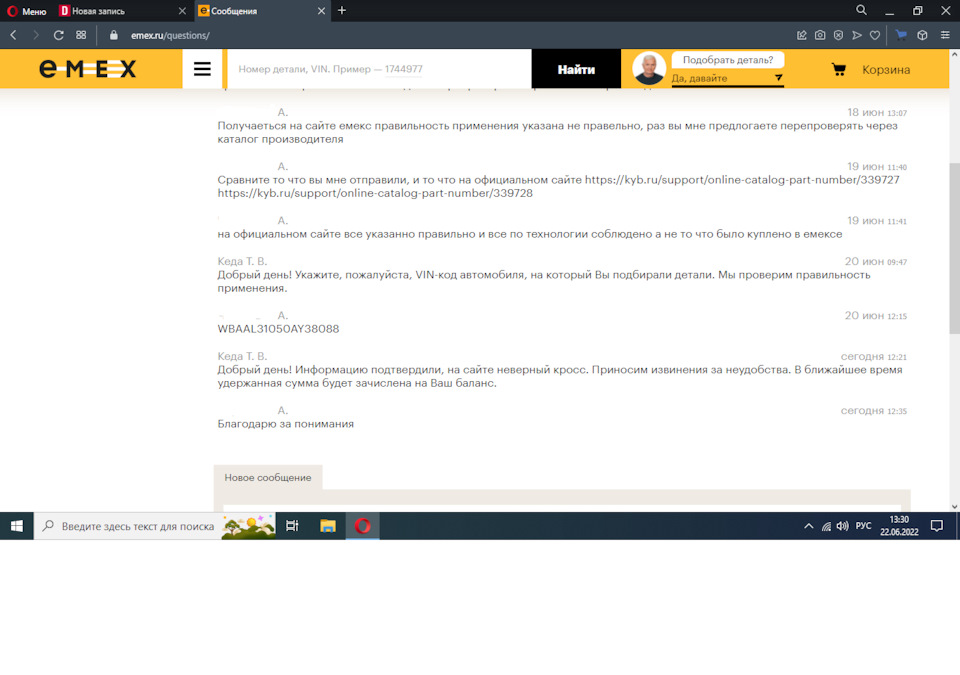Close the Сообщения tab

point(321,11)
